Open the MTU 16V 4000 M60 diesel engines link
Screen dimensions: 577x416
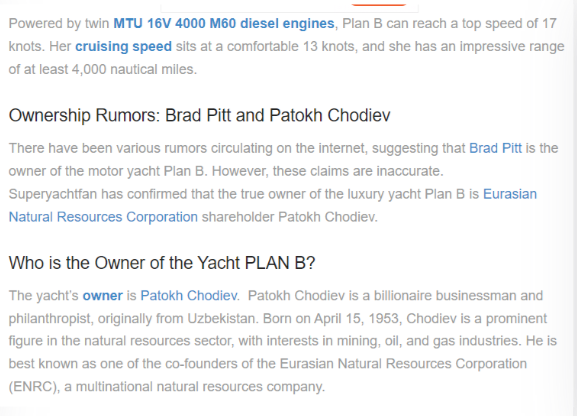pyautogui.click(x=224, y=24)
